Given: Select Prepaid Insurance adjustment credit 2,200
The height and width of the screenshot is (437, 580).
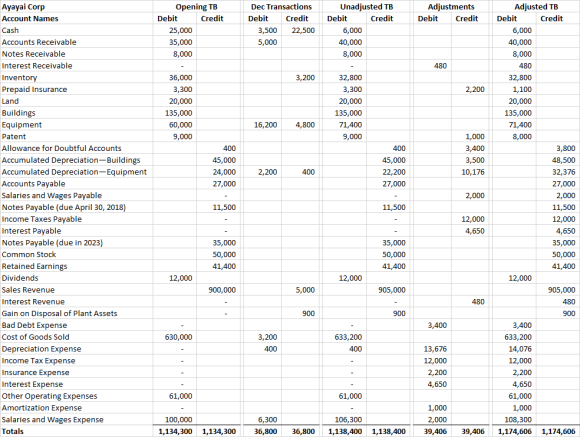Looking at the screenshot, I should pyautogui.click(x=475, y=90).
